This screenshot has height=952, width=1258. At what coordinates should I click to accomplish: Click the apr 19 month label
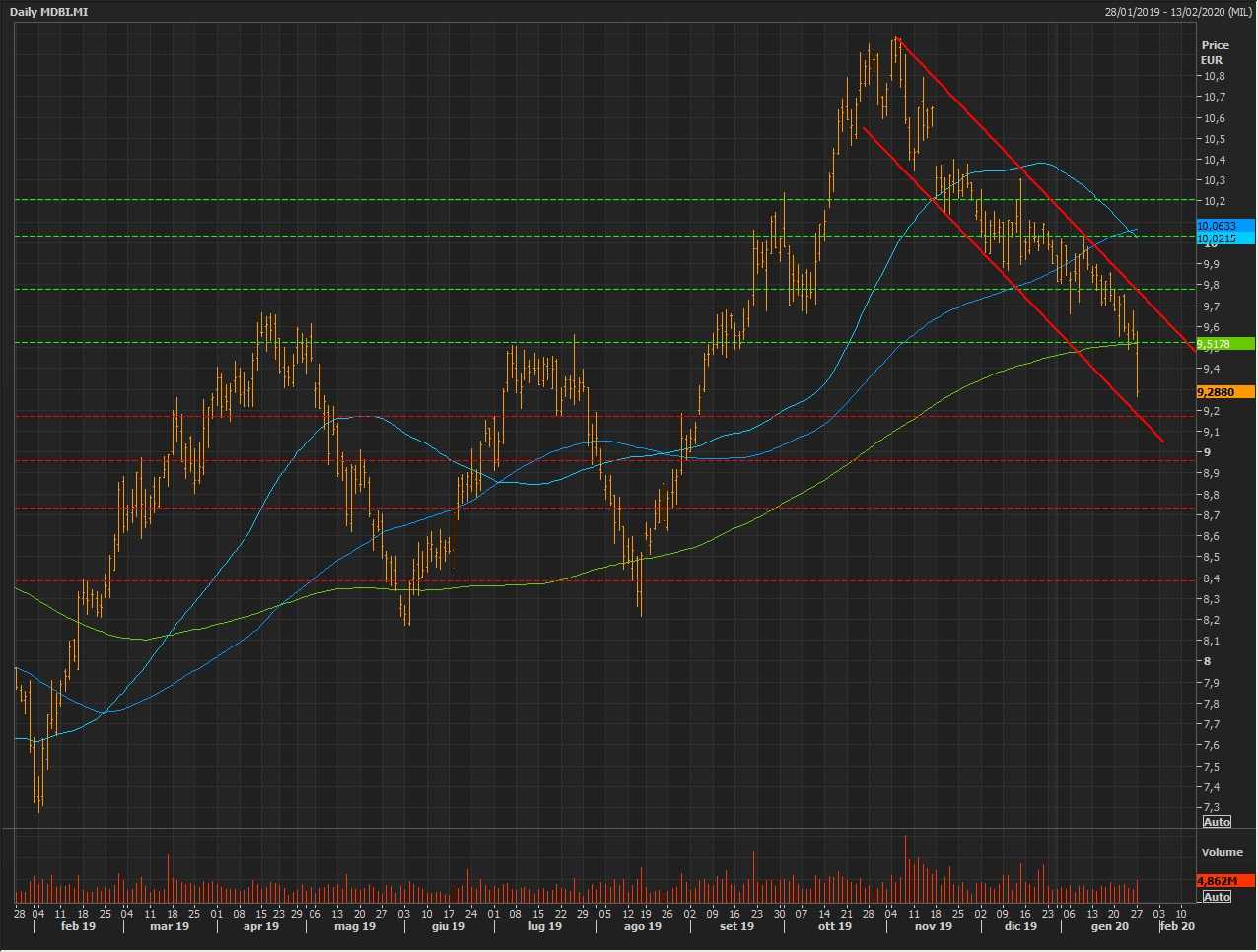[260, 926]
